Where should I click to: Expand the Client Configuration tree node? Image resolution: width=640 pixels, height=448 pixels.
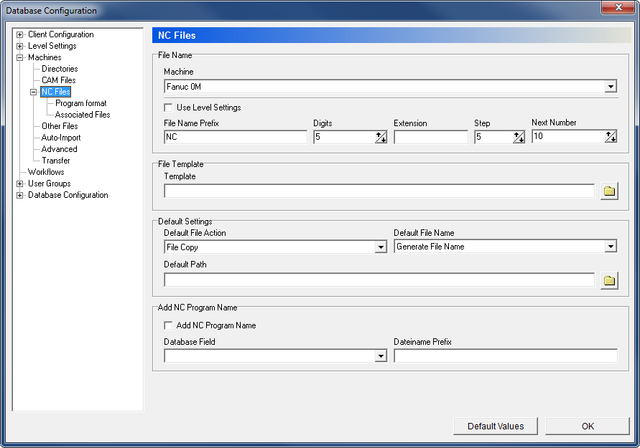20,35
